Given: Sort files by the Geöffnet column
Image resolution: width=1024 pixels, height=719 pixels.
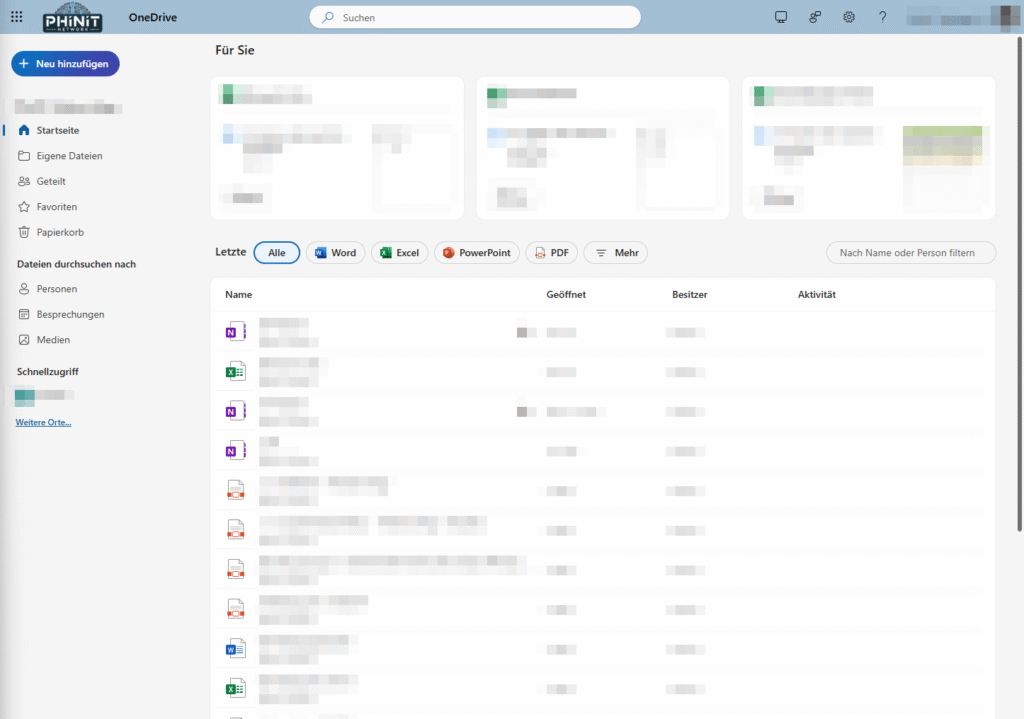Looking at the screenshot, I should tap(566, 294).
